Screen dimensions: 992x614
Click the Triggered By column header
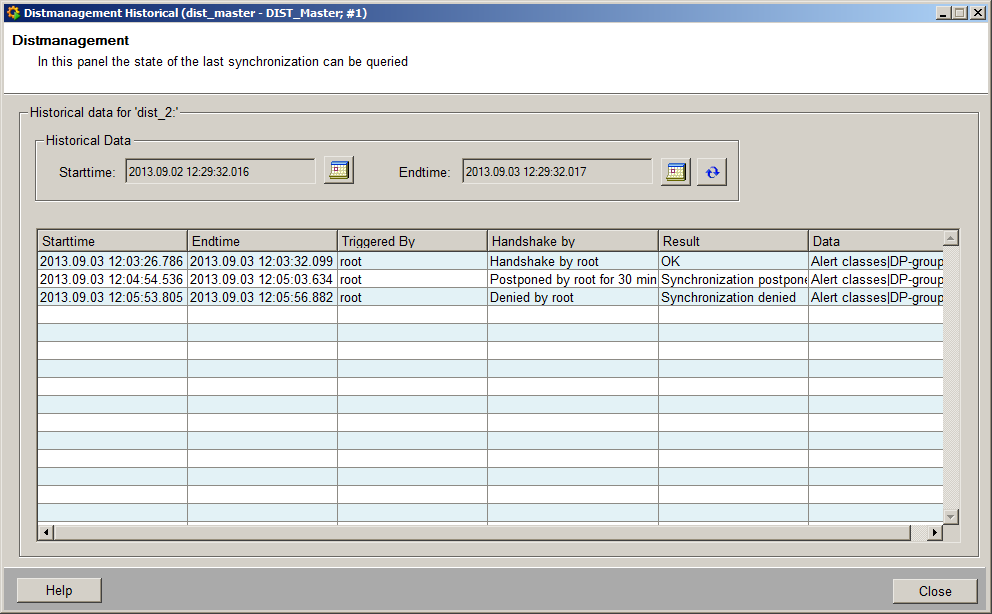[x=412, y=241]
